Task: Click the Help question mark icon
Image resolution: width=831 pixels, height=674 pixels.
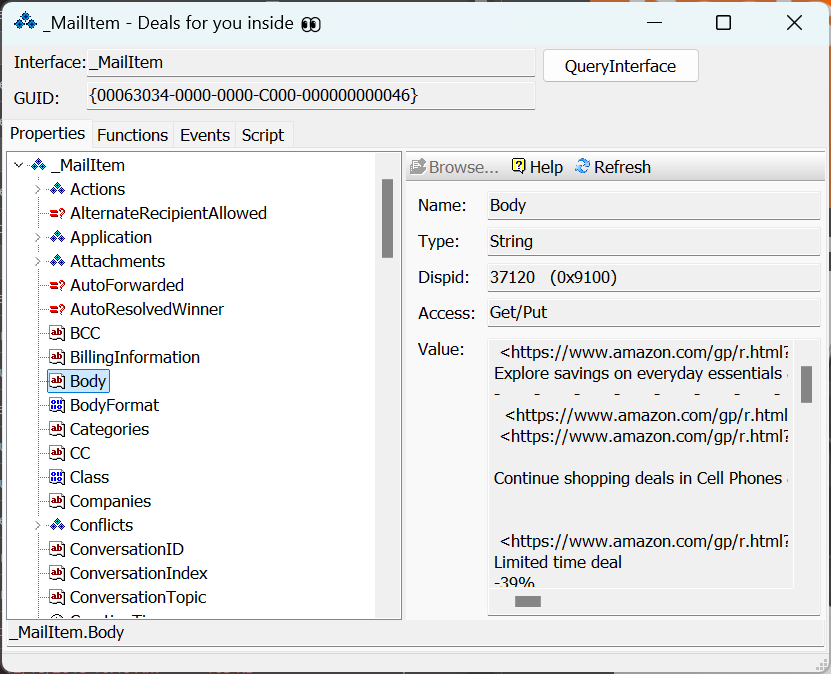Action: (x=518, y=166)
